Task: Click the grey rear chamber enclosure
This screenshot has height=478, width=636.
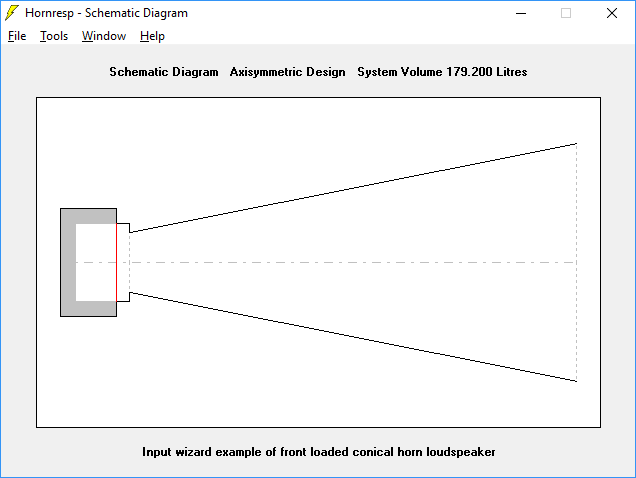Action: [x=68, y=263]
